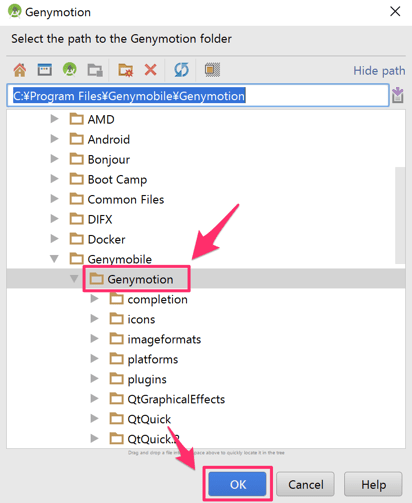Screen dimensions: 412x503
Task: Select the Bonjour tree row
Action: click(x=206, y=159)
